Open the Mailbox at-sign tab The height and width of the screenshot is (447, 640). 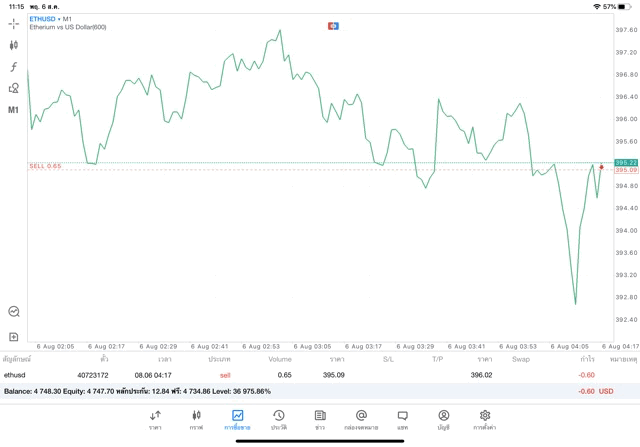point(361,419)
